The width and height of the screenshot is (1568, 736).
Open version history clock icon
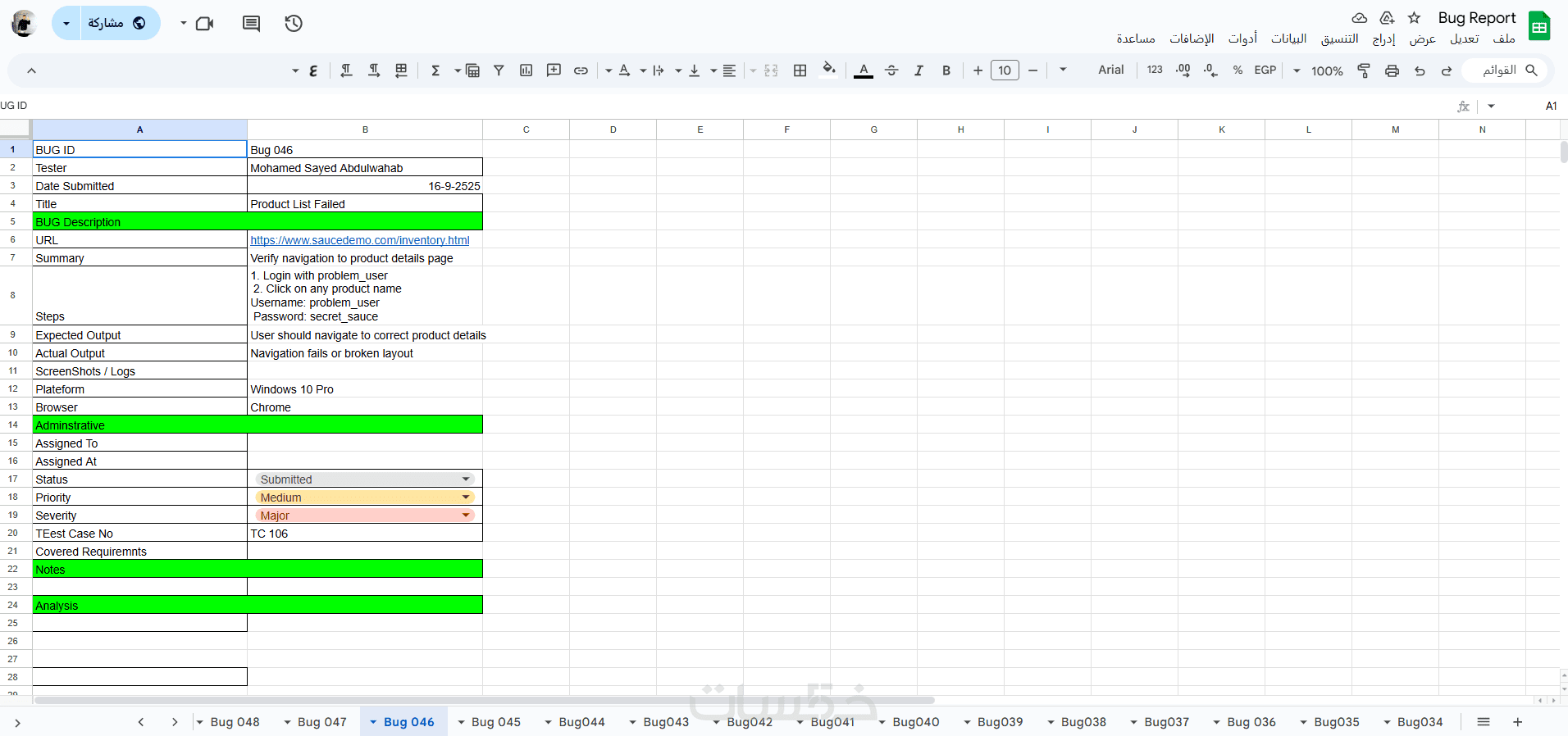click(294, 24)
